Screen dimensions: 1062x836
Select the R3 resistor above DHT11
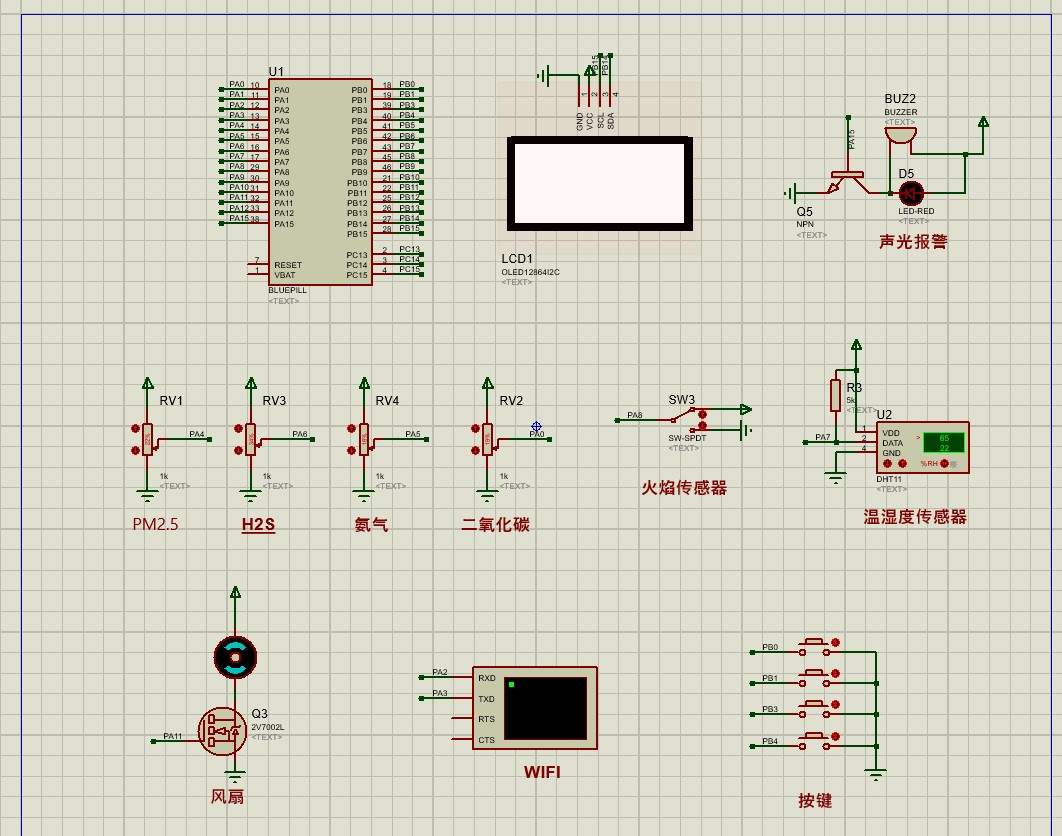pos(836,395)
